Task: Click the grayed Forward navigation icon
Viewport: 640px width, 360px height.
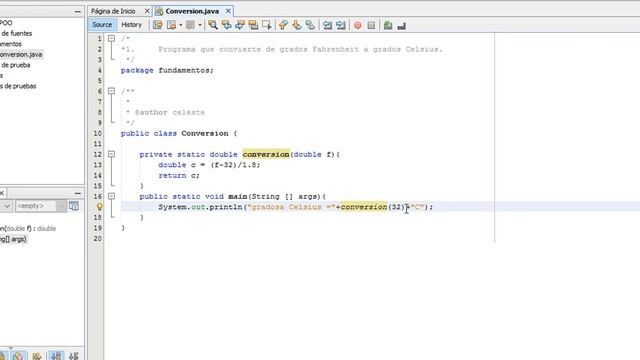Action: [x=190, y=25]
